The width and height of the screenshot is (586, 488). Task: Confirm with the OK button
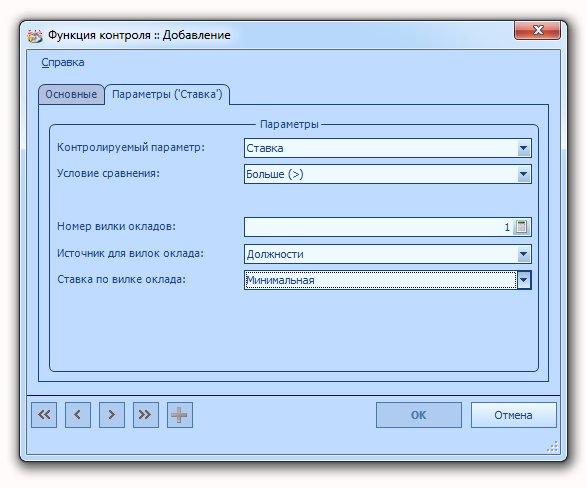coord(419,415)
